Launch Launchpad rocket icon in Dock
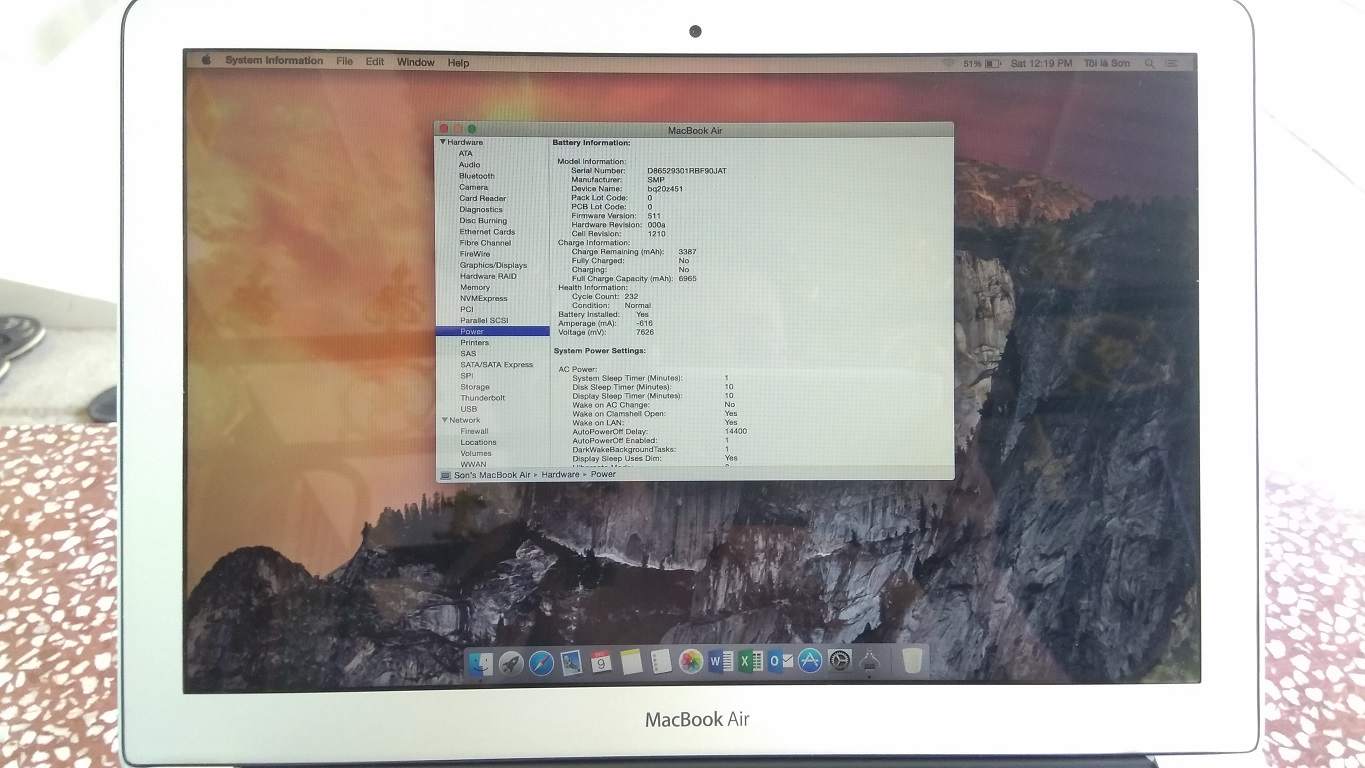This screenshot has width=1365, height=768. point(511,661)
